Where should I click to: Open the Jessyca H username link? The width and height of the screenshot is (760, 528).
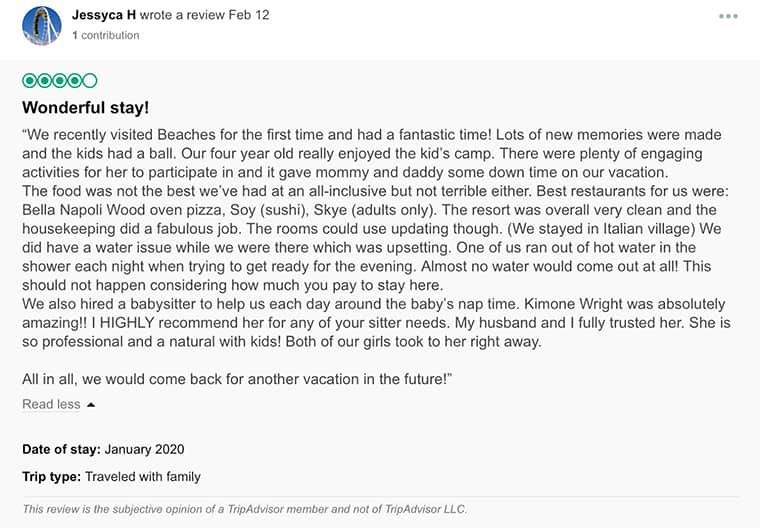pyautogui.click(x=104, y=15)
